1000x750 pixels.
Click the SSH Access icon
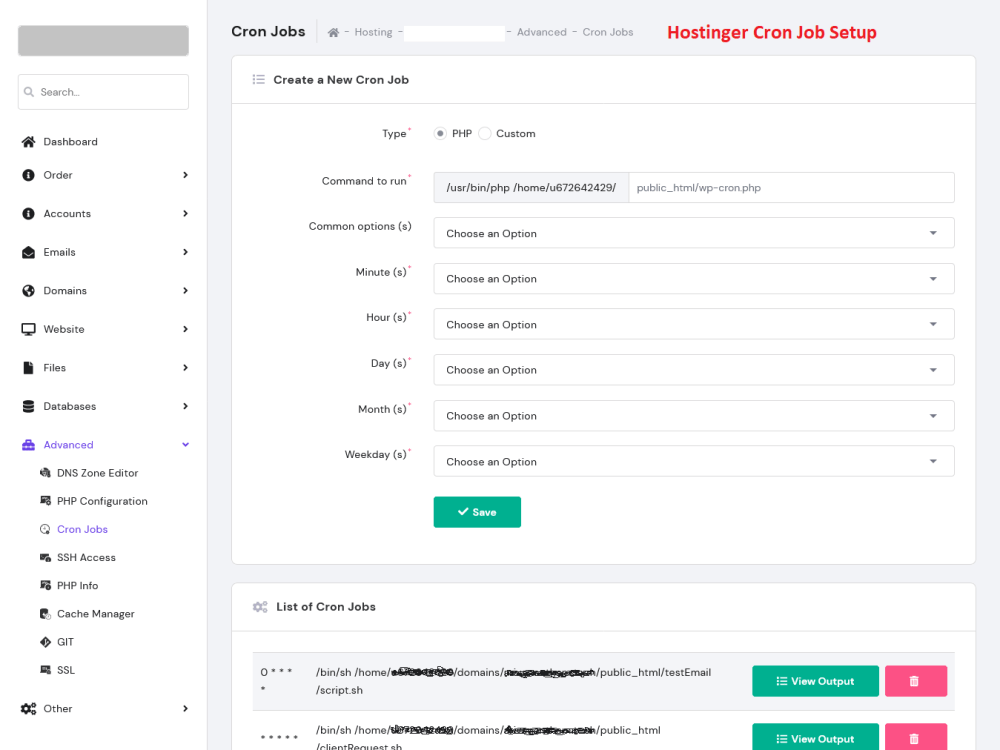click(45, 557)
